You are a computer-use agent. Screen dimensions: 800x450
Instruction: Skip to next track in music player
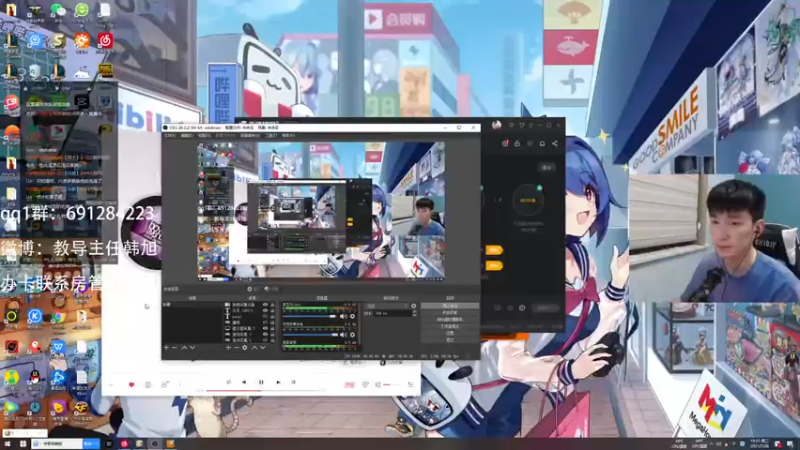pos(278,382)
